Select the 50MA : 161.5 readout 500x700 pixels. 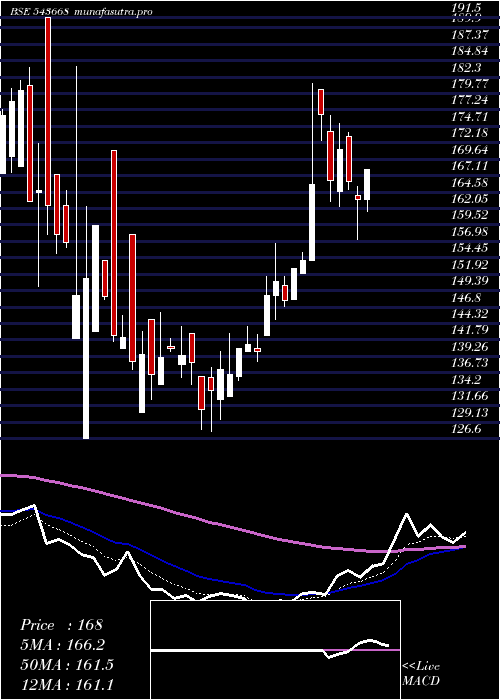(67, 665)
